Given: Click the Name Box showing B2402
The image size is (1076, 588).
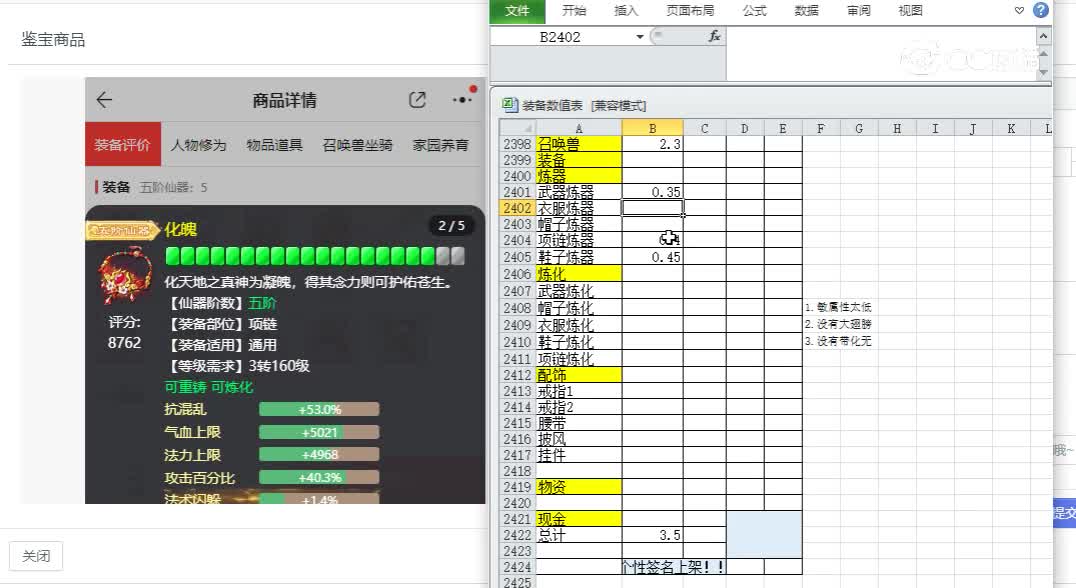Looking at the screenshot, I should click(561, 37).
